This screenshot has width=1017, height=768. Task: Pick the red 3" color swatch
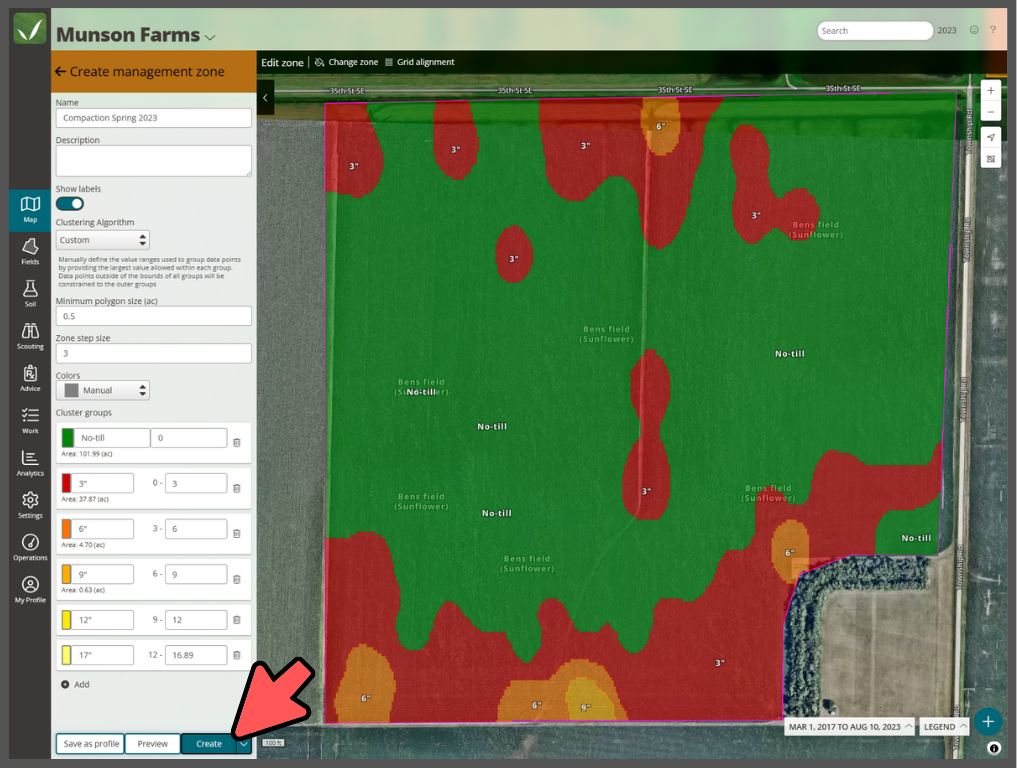pyautogui.click(x=66, y=483)
